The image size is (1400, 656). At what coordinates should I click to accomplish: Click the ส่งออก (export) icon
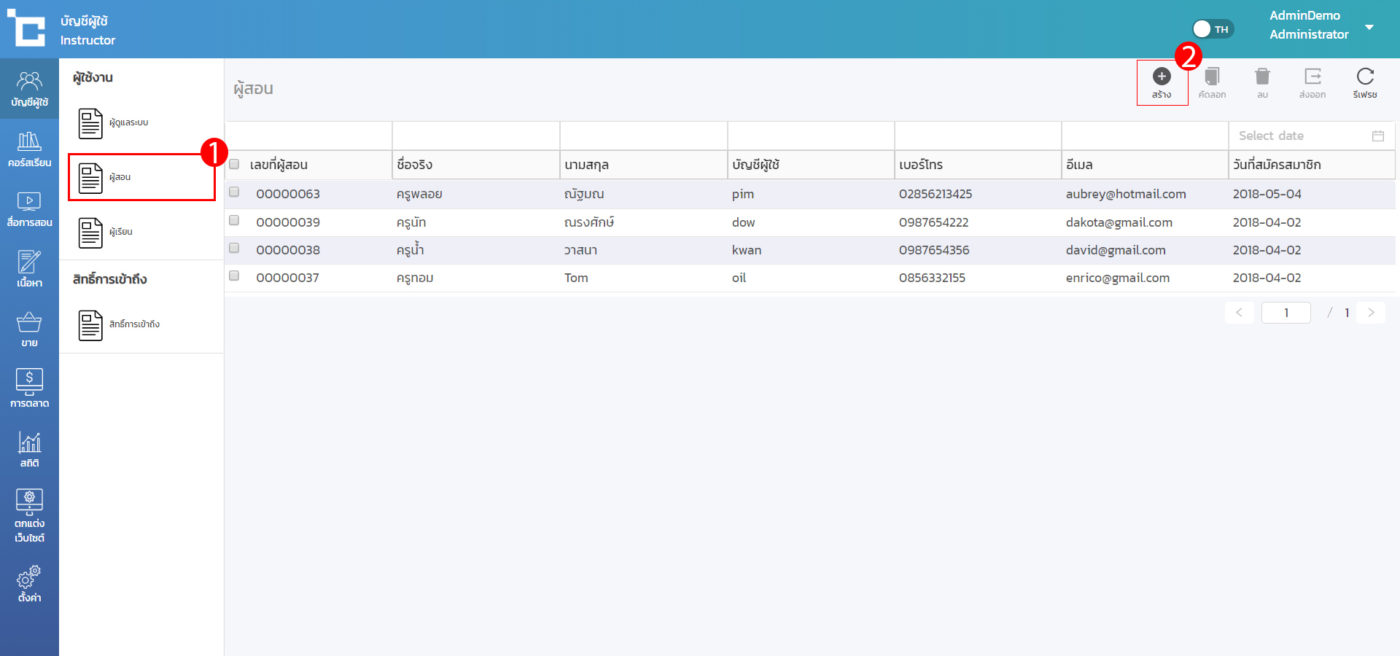click(1312, 77)
